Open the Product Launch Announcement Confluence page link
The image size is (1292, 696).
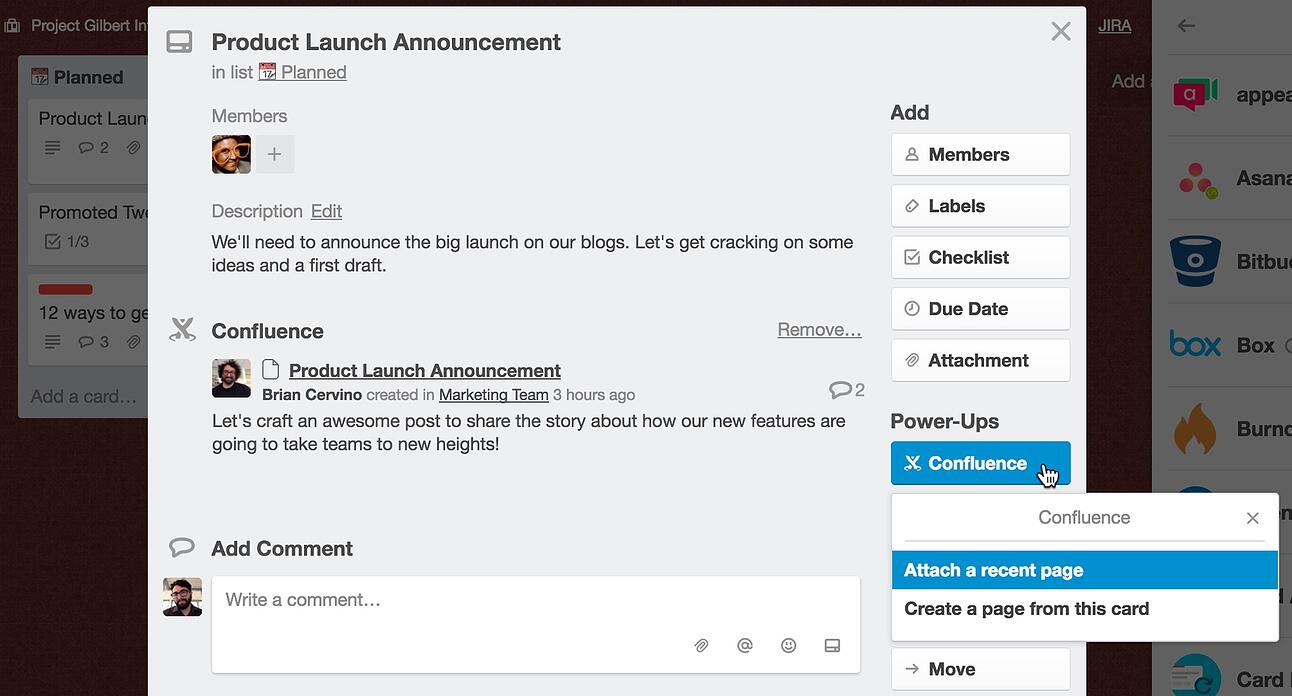click(x=425, y=371)
